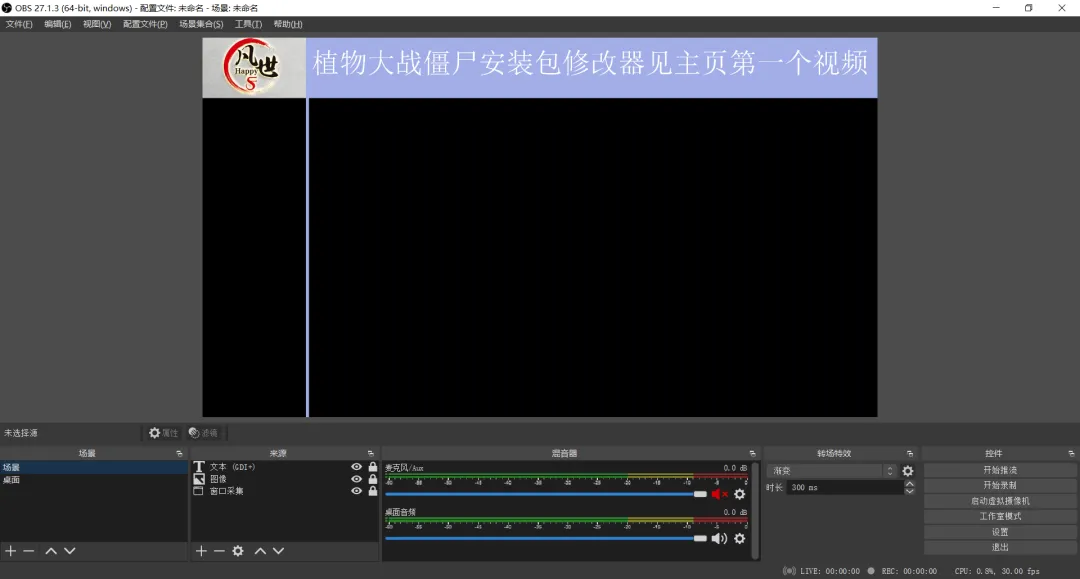Select the 窗口采集 source row
Image resolution: width=1080 pixels, height=579 pixels.
click(284, 491)
